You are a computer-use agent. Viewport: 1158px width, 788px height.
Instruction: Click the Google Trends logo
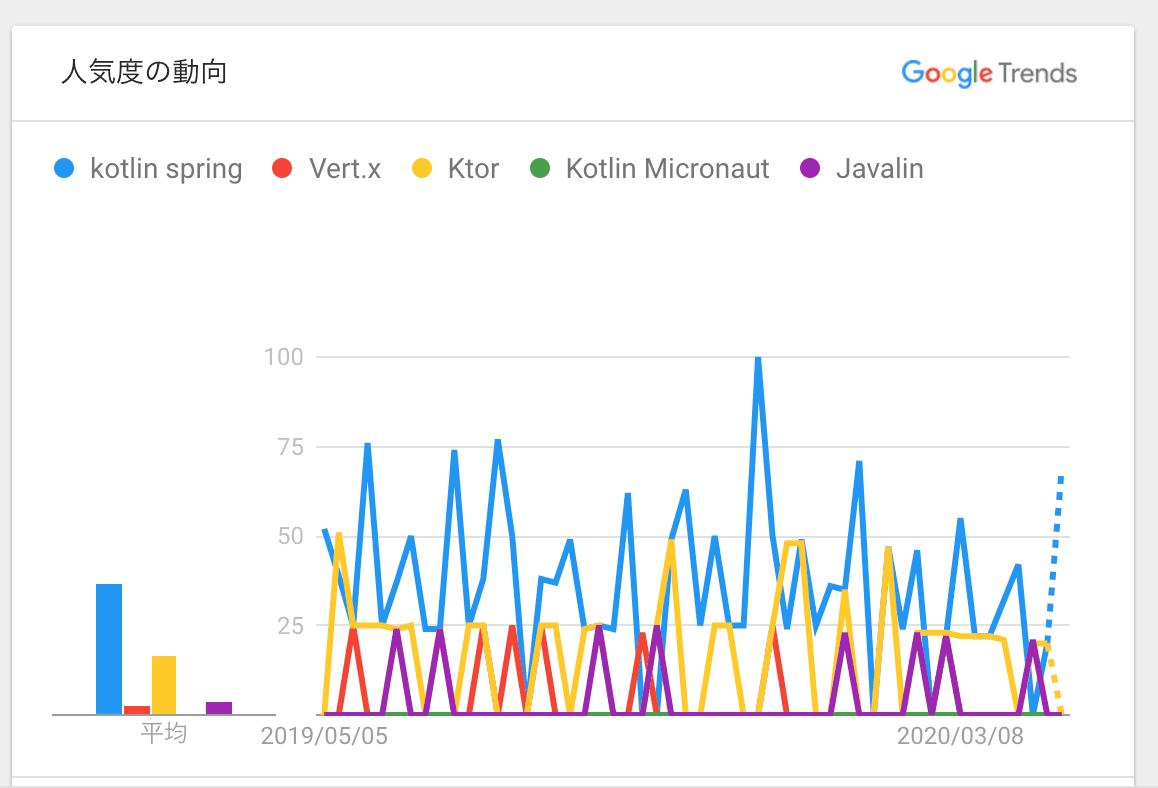(988, 73)
